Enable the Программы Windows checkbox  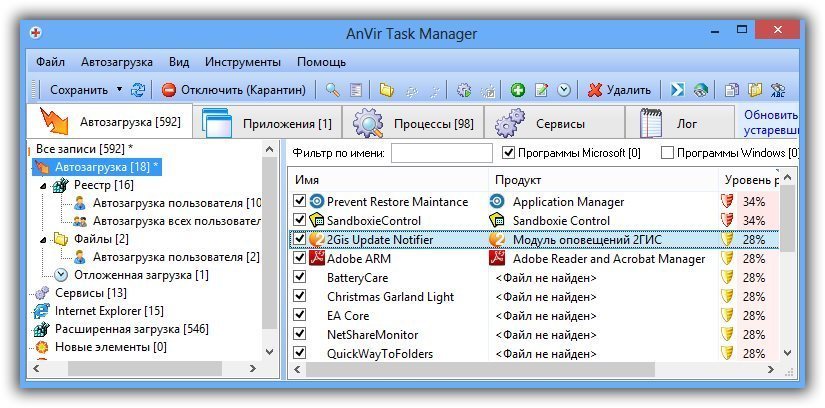click(667, 153)
